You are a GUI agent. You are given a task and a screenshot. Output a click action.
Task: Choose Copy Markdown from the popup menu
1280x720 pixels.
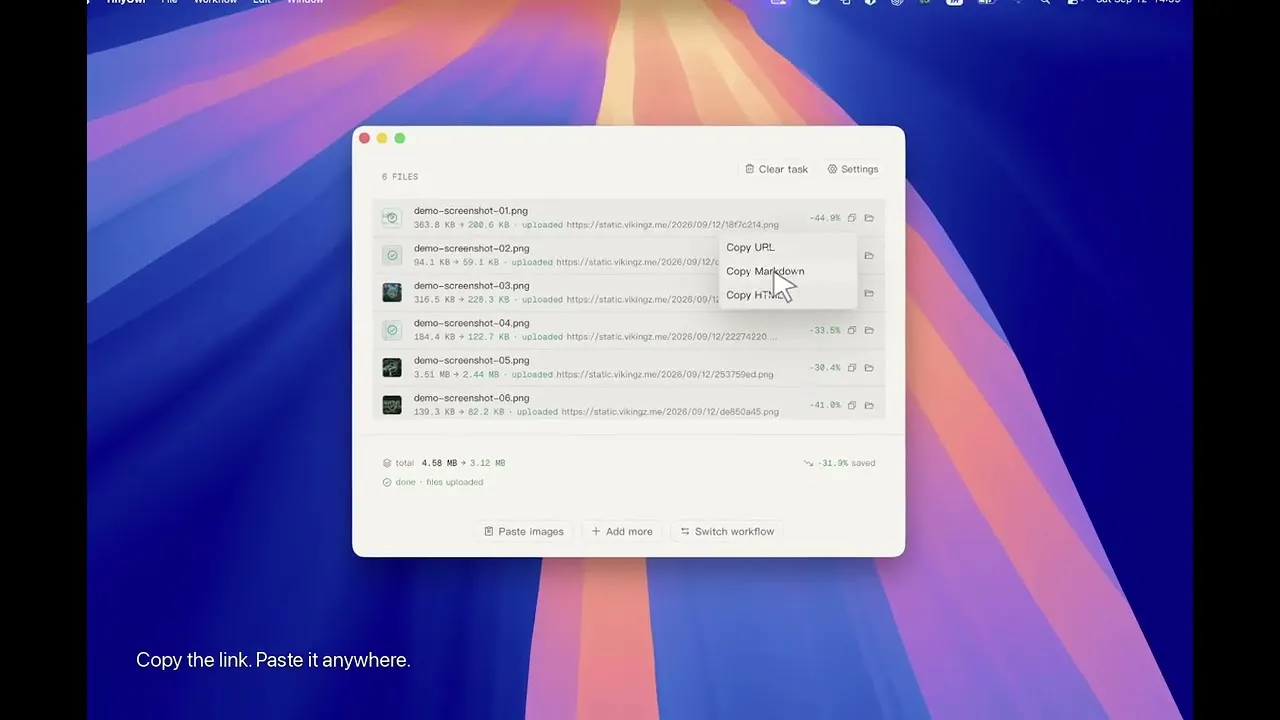pos(788,271)
